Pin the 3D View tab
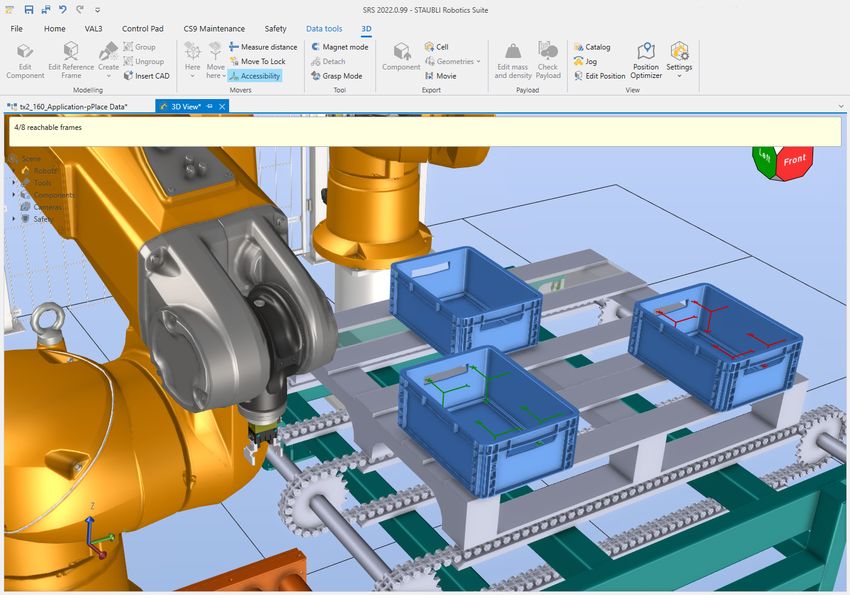This screenshot has width=850, height=595. point(210,107)
